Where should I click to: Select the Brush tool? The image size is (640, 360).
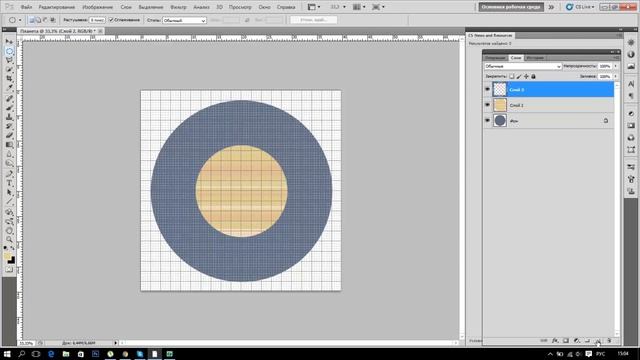tap(9, 108)
